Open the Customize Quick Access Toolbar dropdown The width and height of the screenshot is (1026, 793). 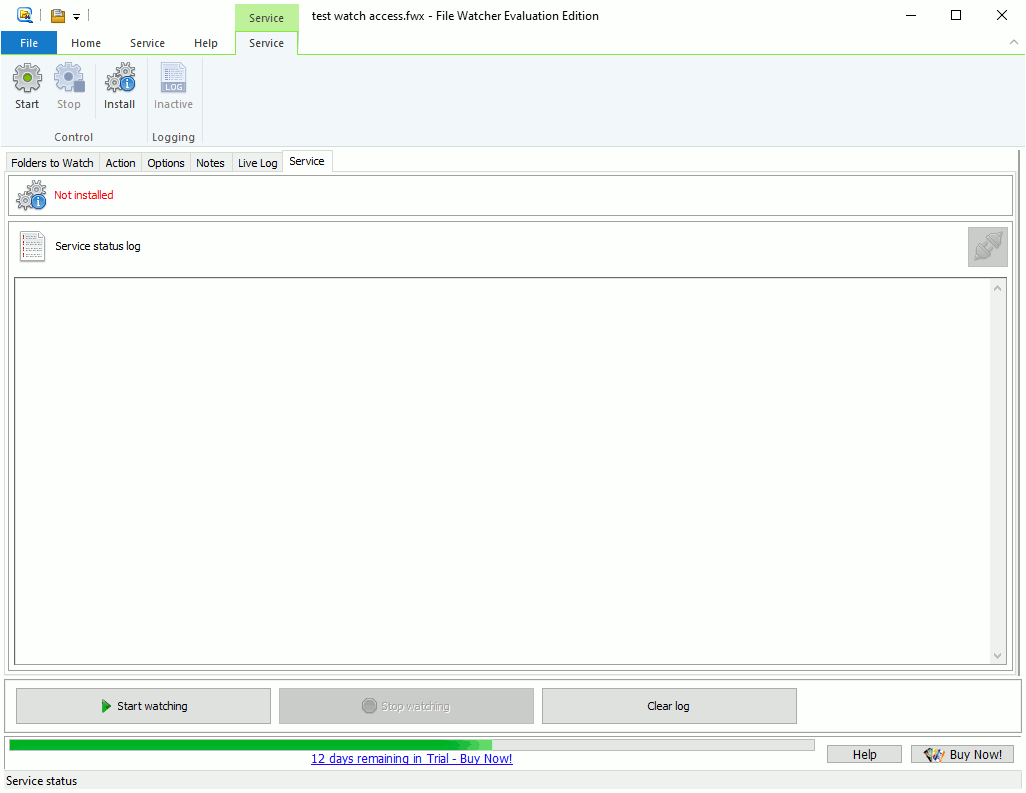[76, 17]
